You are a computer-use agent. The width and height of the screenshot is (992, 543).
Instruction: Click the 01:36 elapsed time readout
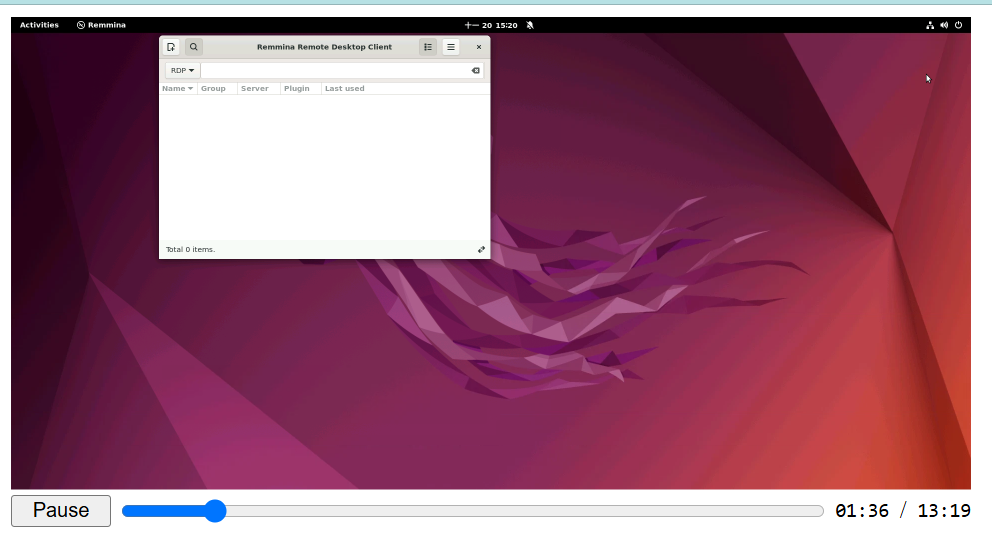click(862, 511)
